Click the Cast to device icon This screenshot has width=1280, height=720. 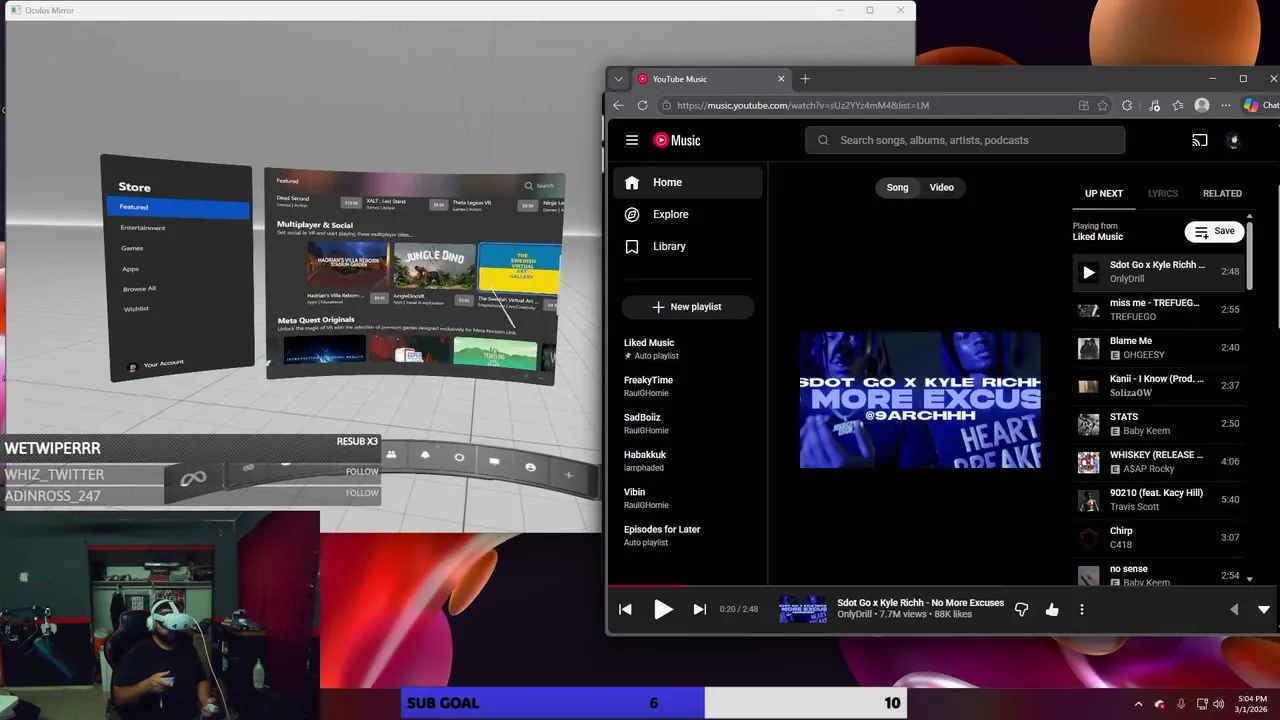1200,140
